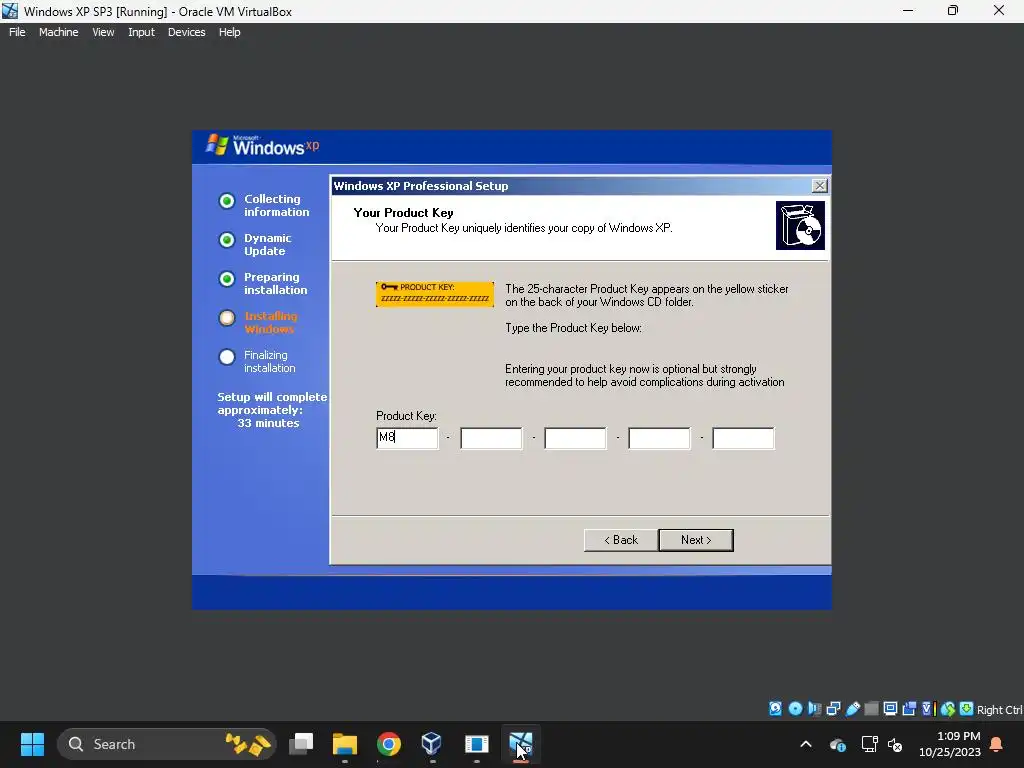Open the View menu

[103, 32]
